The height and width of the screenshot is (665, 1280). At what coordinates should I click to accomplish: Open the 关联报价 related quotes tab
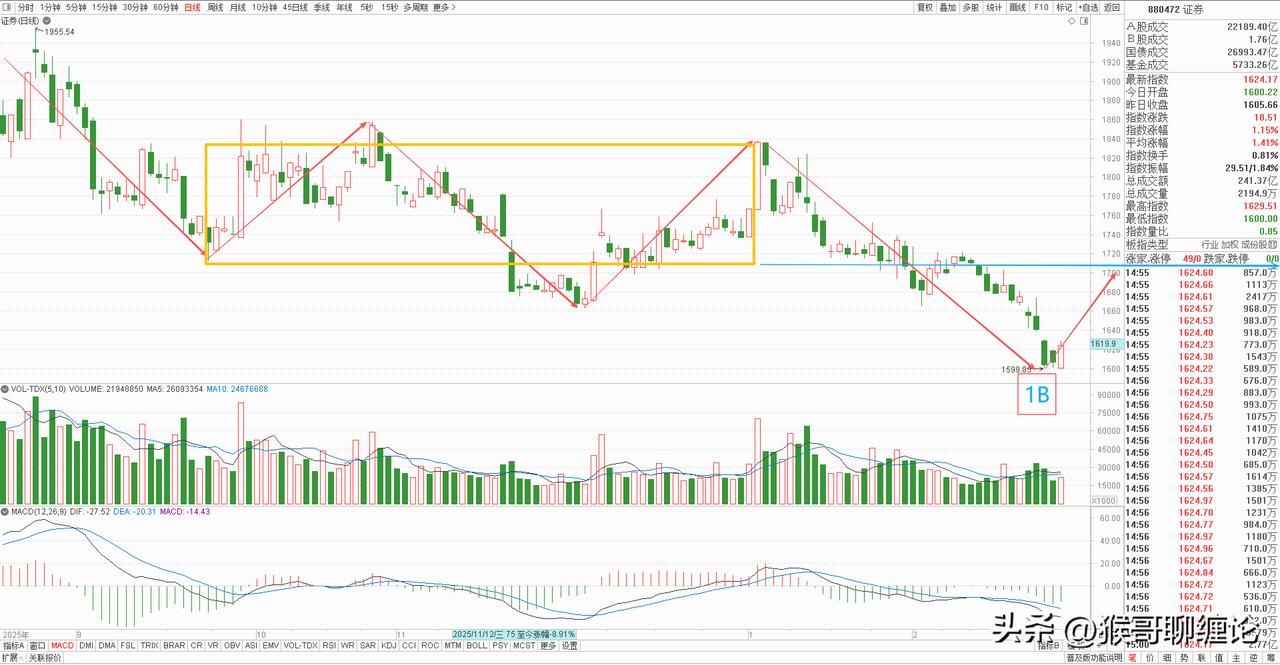point(45,658)
